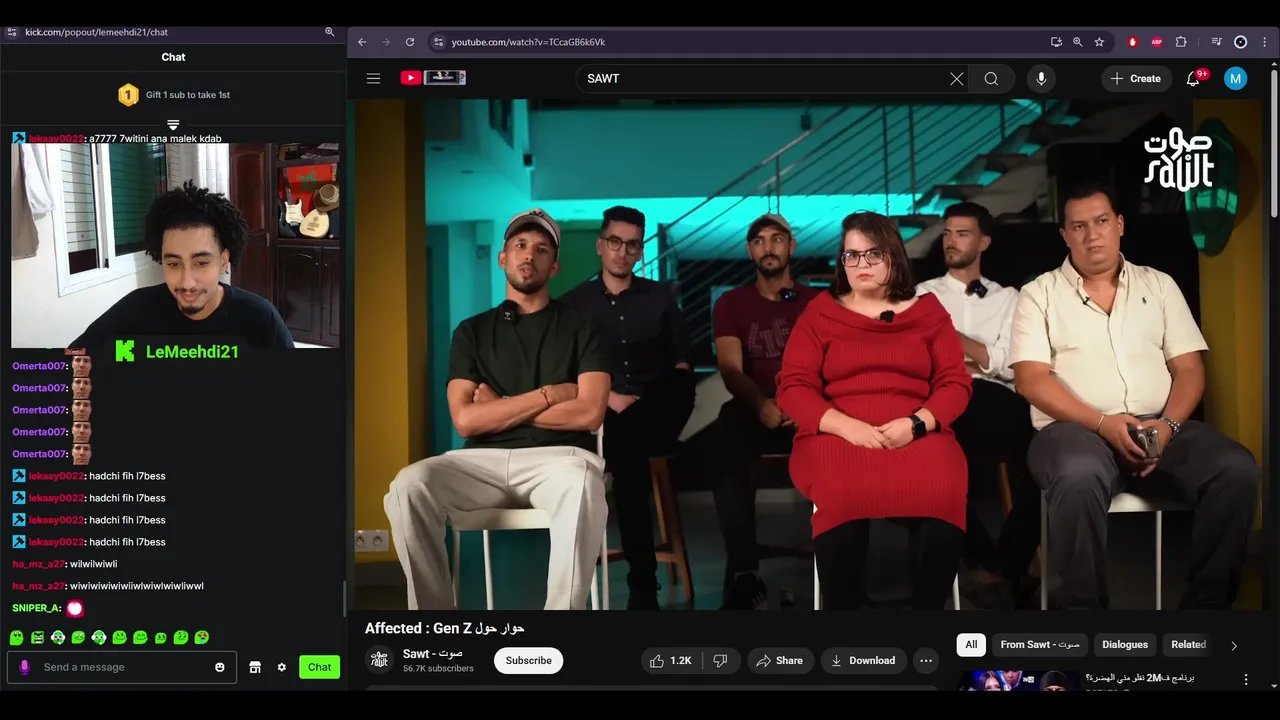
Task: Open Chrome three-dot menu
Action: pos(1265,42)
